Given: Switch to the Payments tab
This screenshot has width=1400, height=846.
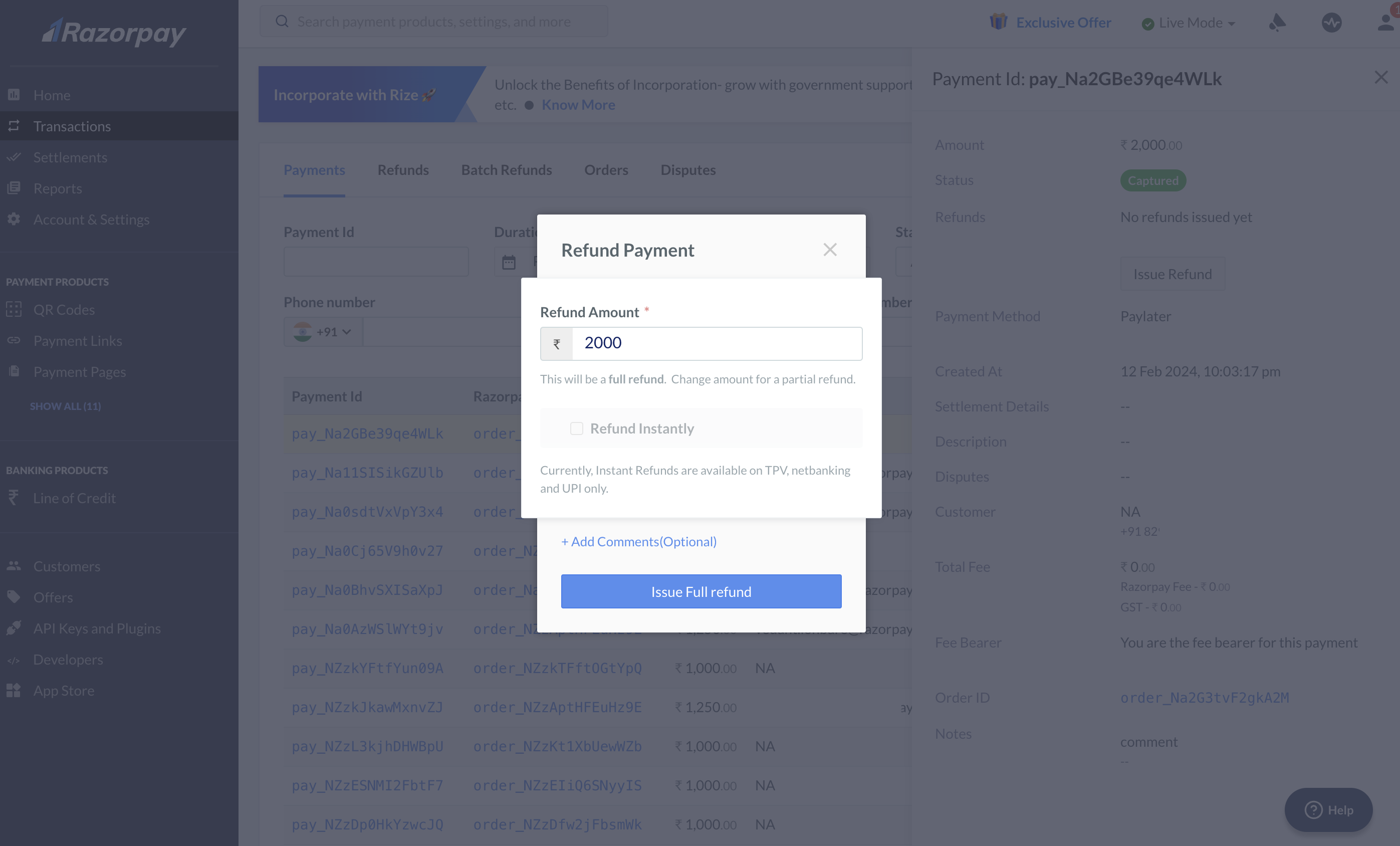Looking at the screenshot, I should click(314, 170).
